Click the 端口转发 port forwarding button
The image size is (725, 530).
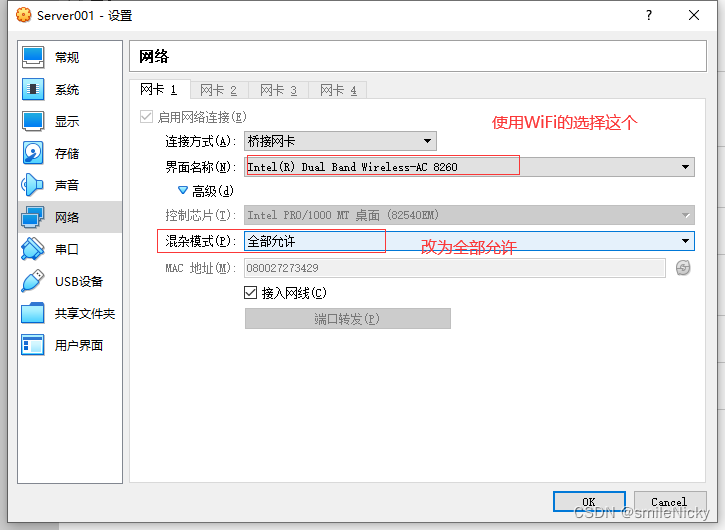point(348,319)
